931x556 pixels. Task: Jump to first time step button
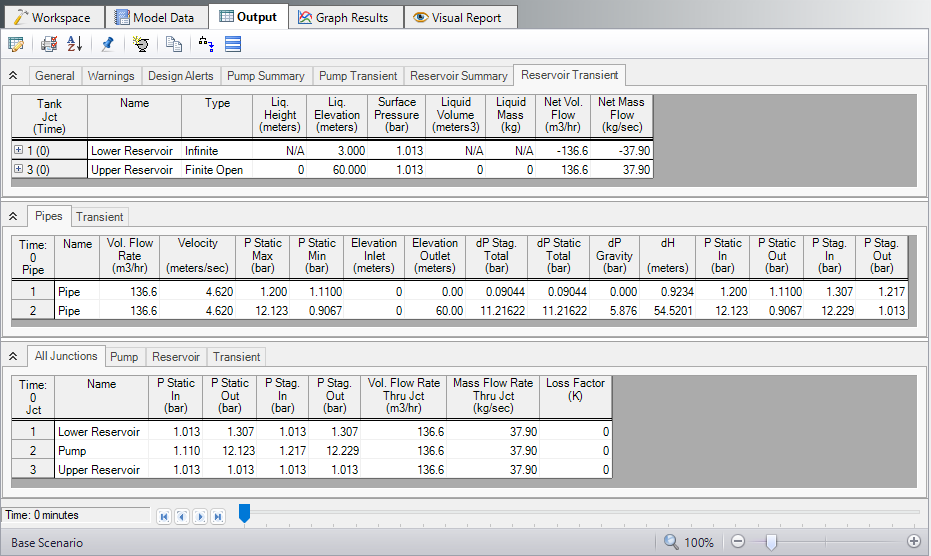pyautogui.click(x=164, y=516)
